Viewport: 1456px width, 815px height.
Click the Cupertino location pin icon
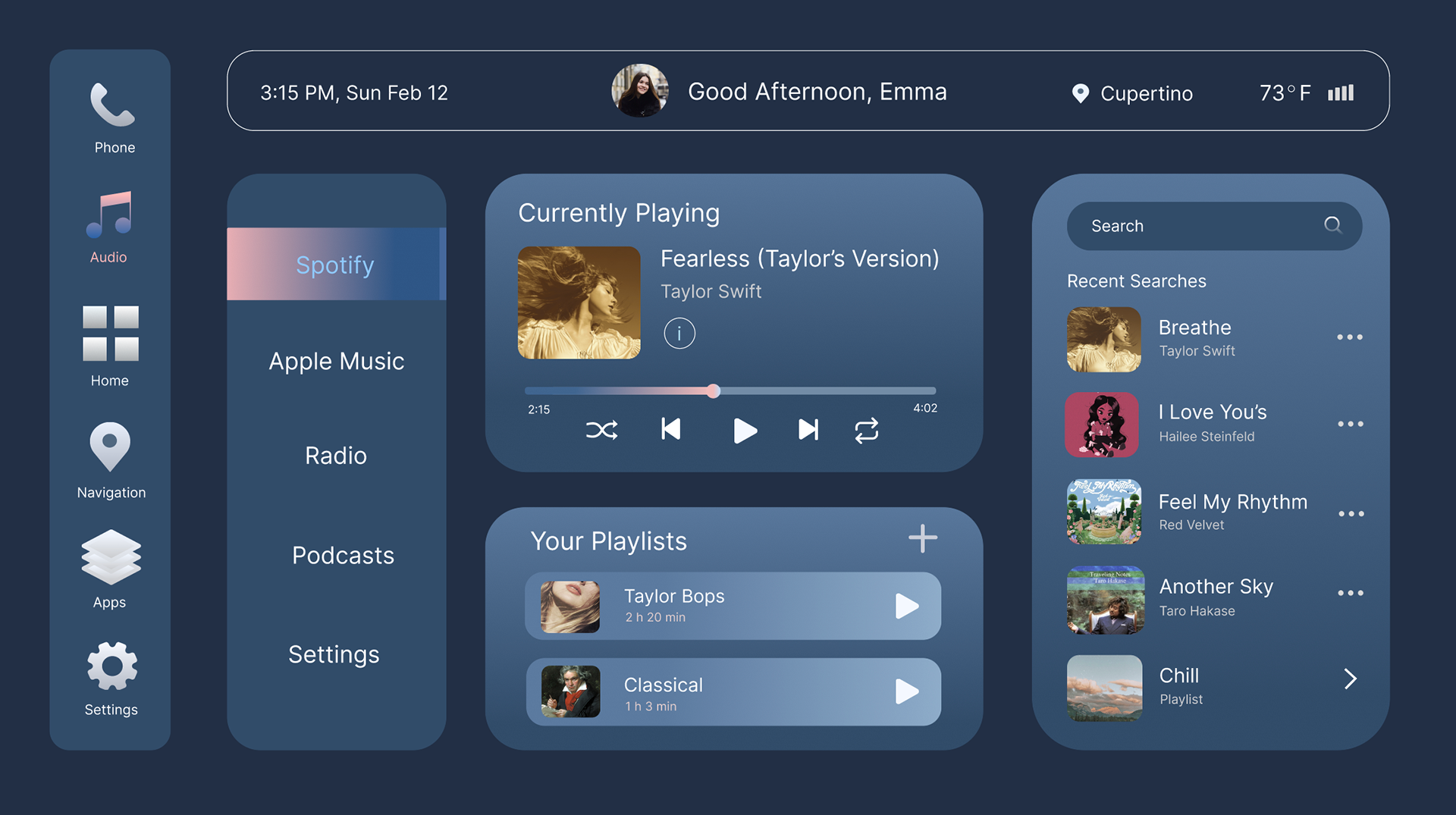(1081, 93)
